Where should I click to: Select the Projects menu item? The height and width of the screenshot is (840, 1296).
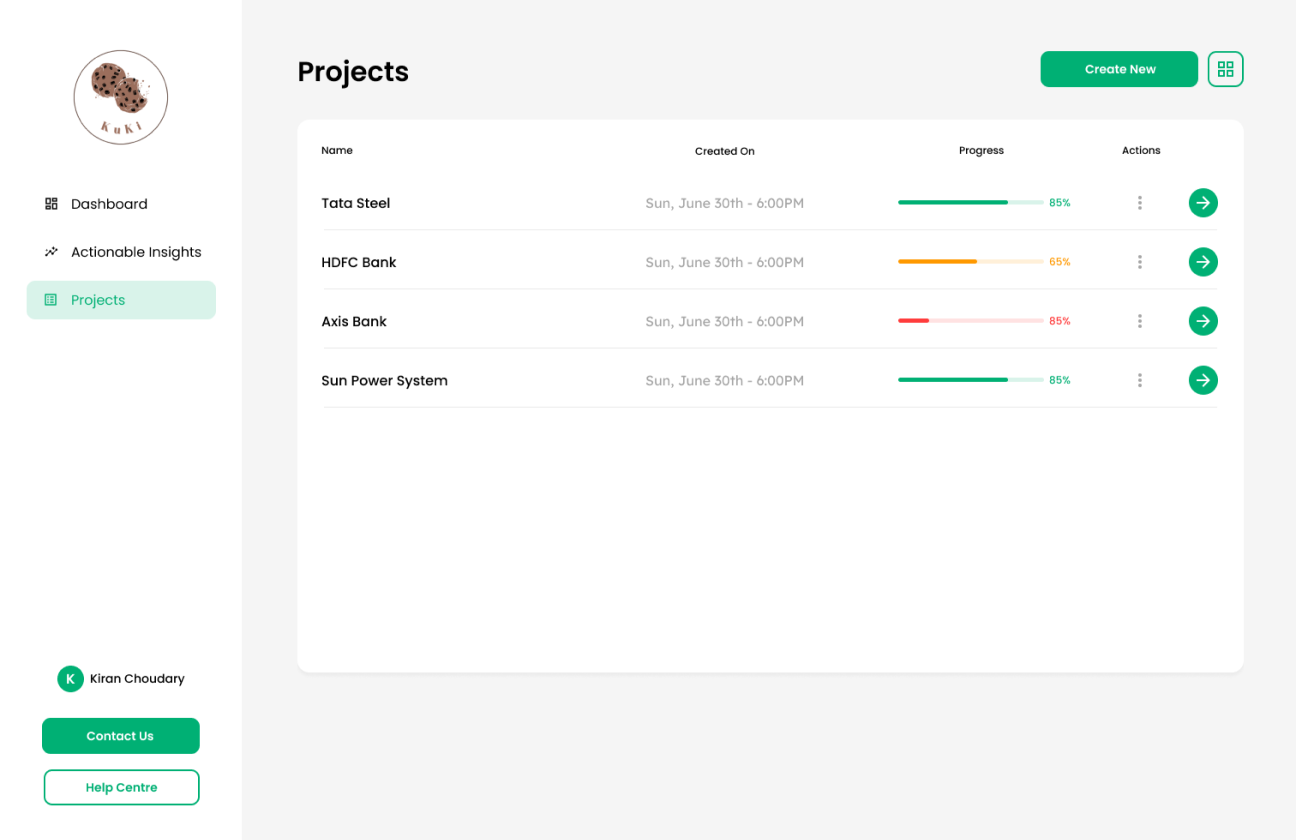[x=121, y=300]
